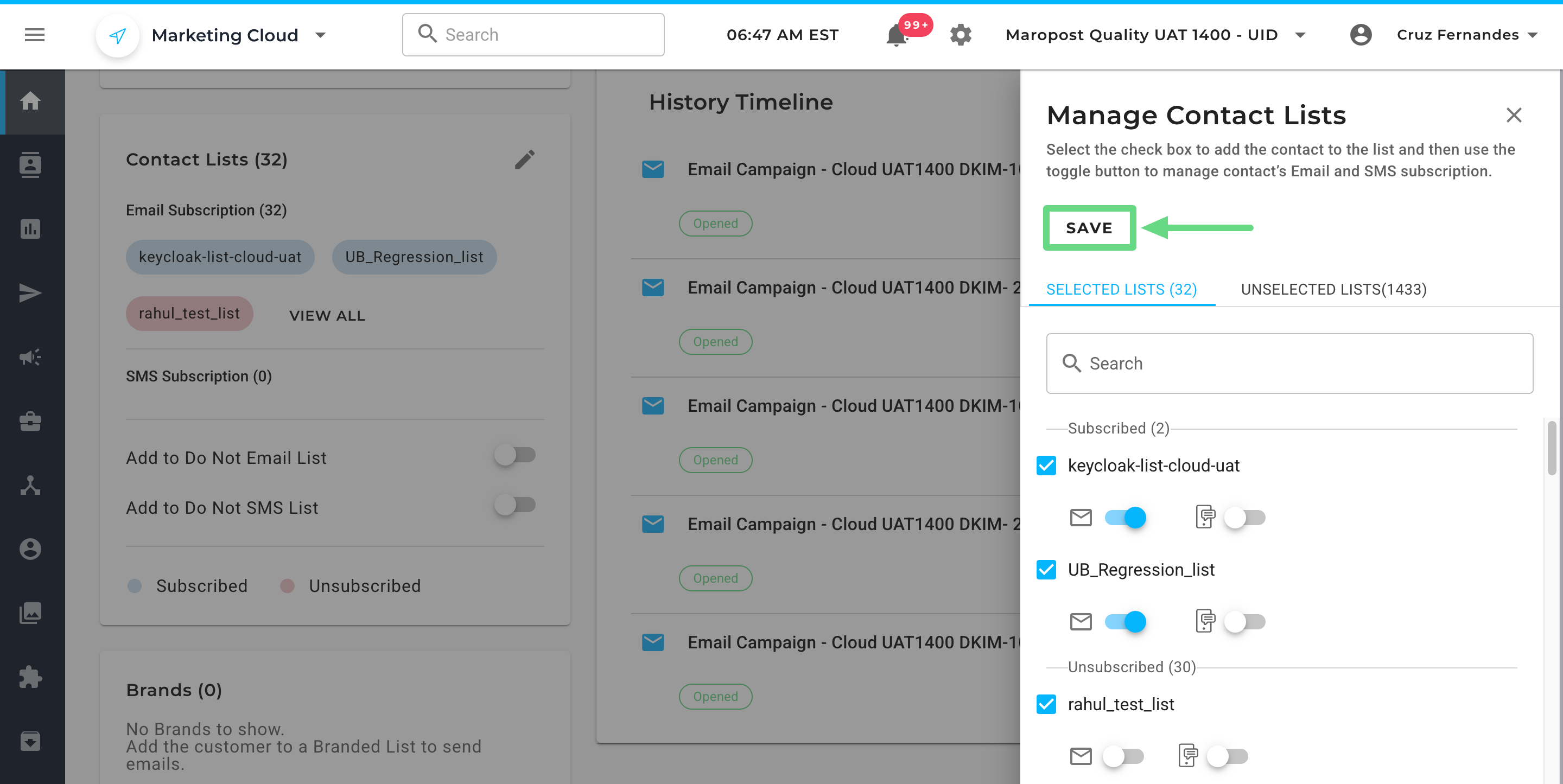This screenshot has height=784, width=1563.
Task: Click the Home icon in sidebar
Action: click(30, 101)
